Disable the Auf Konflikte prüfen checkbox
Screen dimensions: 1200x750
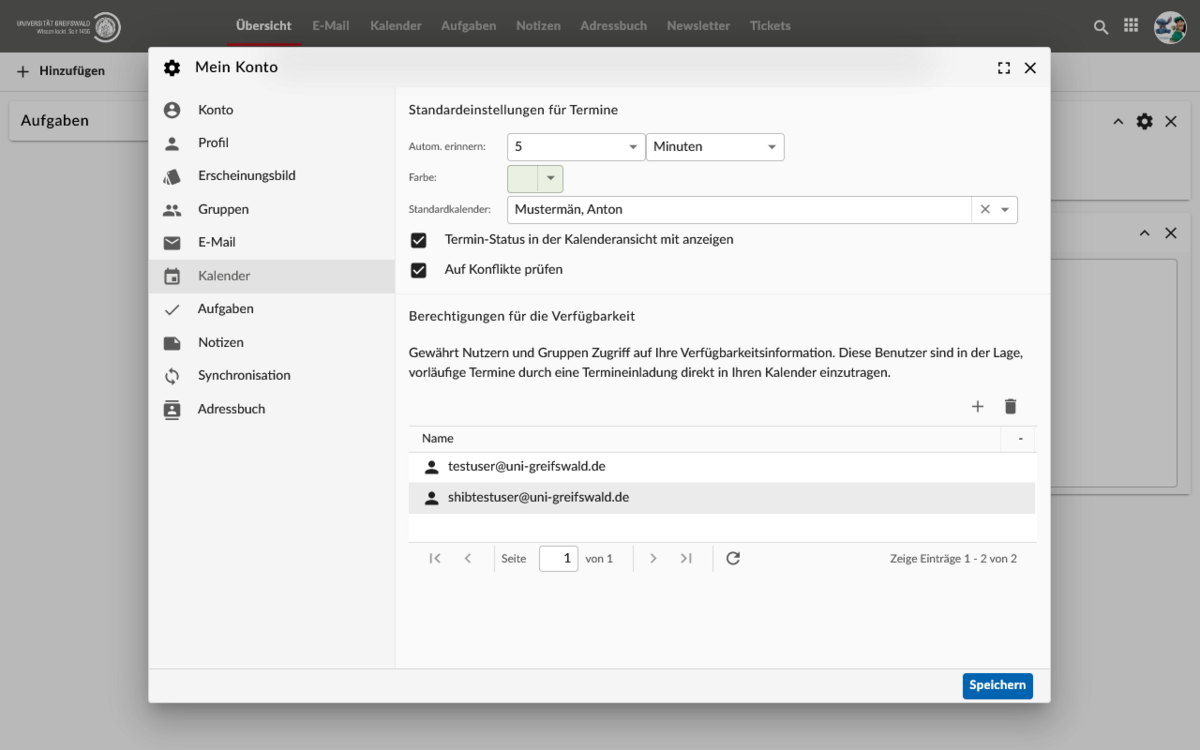[x=419, y=270]
